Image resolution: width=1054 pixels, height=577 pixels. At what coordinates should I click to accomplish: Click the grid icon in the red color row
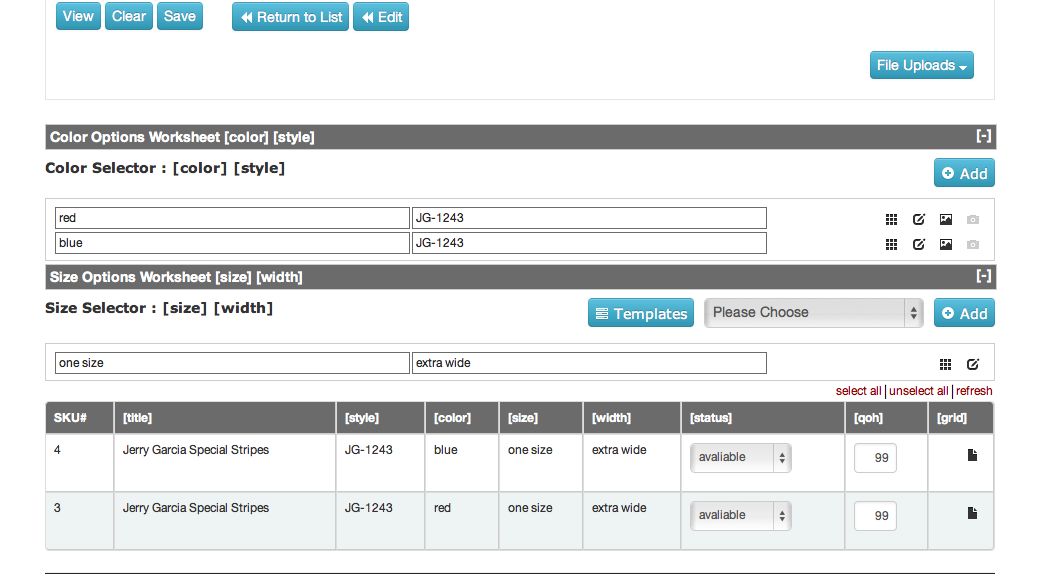[x=891, y=219]
